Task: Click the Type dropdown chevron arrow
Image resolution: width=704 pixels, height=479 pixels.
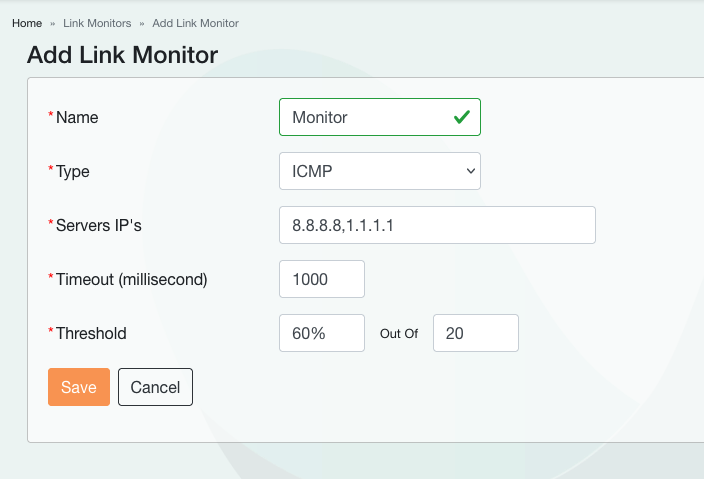Action: click(471, 171)
